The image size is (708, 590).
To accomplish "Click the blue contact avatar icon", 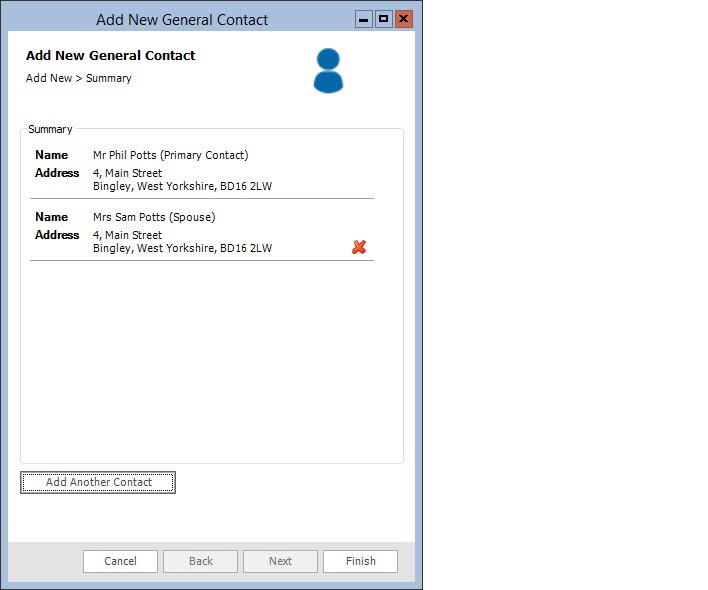I will pyautogui.click(x=328, y=71).
